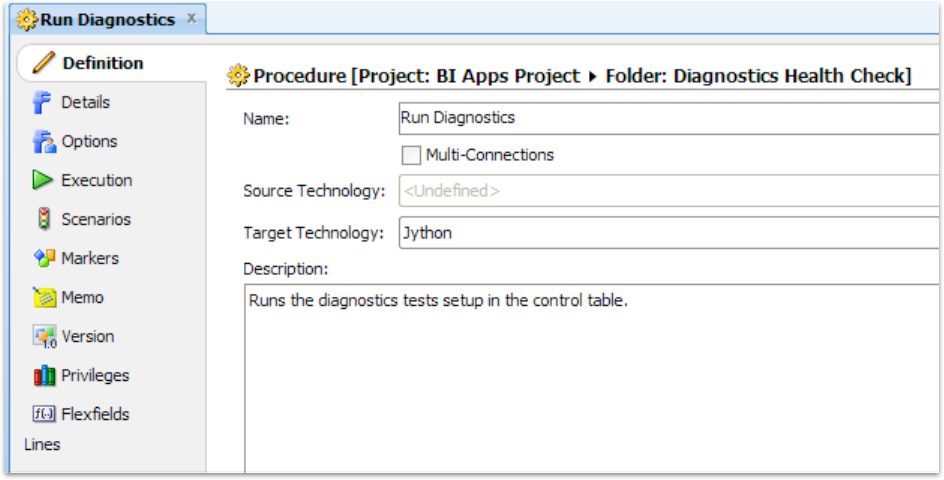This screenshot has width=944, height=480.
Task: Open the Target Technology Jython dropdown
Action: coord(669,233)
